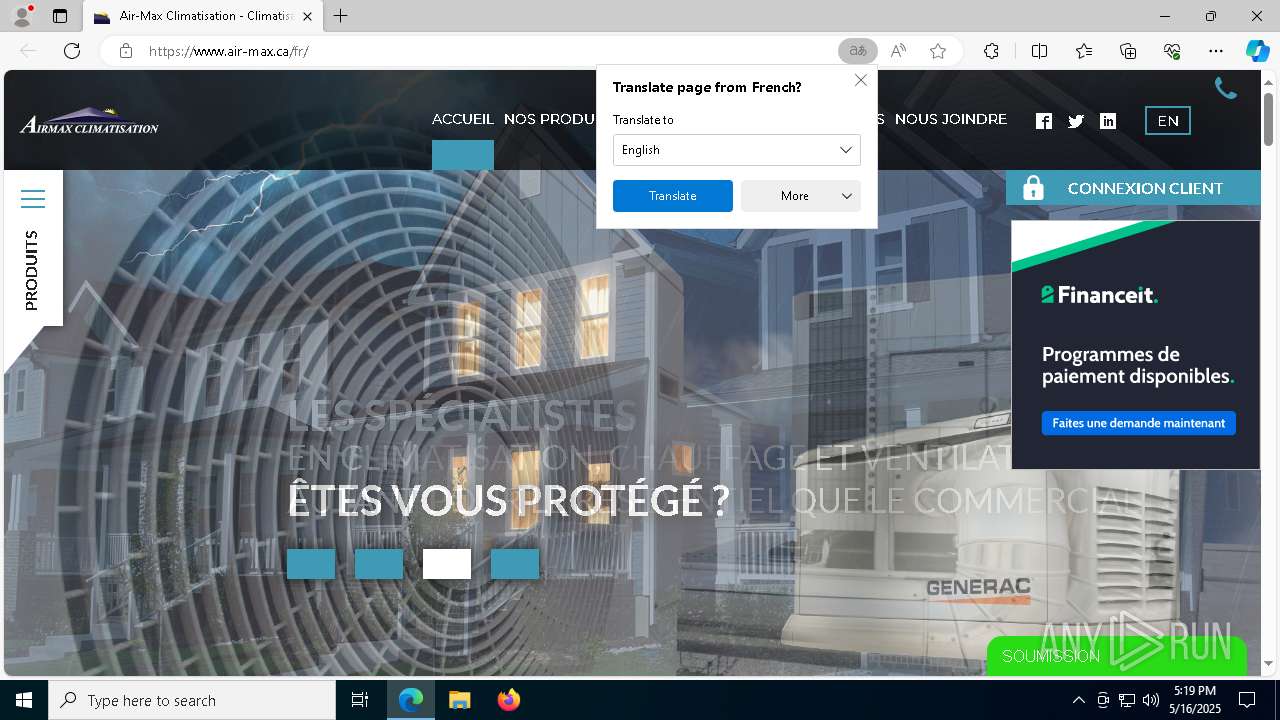Go to Airmax Climatisation logo home

coord(89,121)
